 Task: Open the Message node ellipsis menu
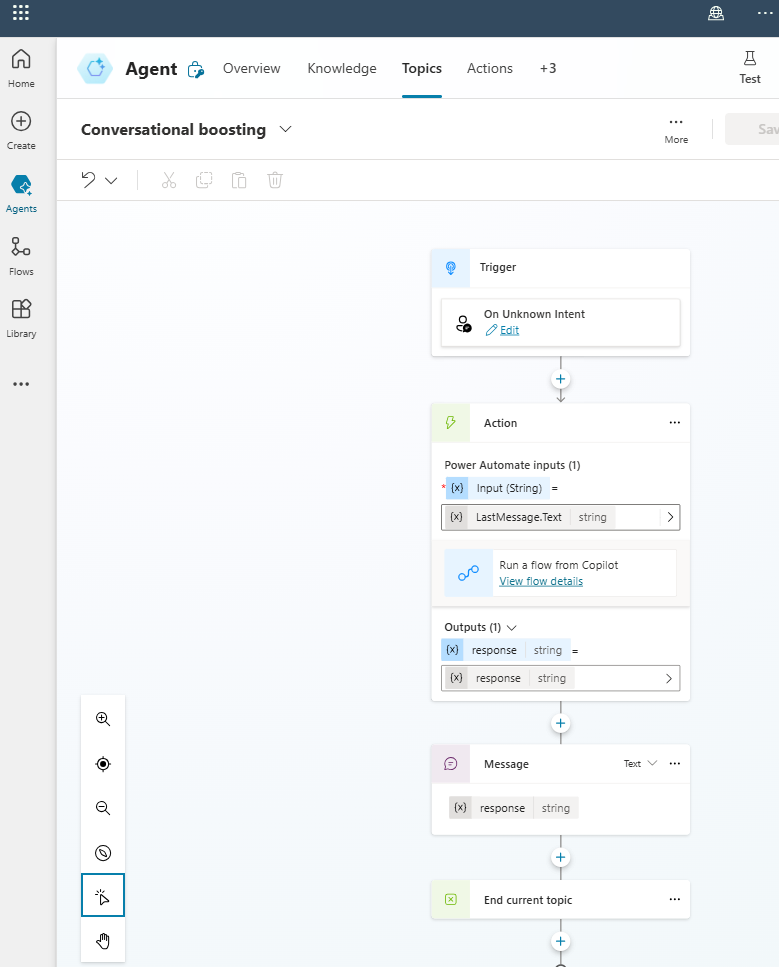(675, 763)
